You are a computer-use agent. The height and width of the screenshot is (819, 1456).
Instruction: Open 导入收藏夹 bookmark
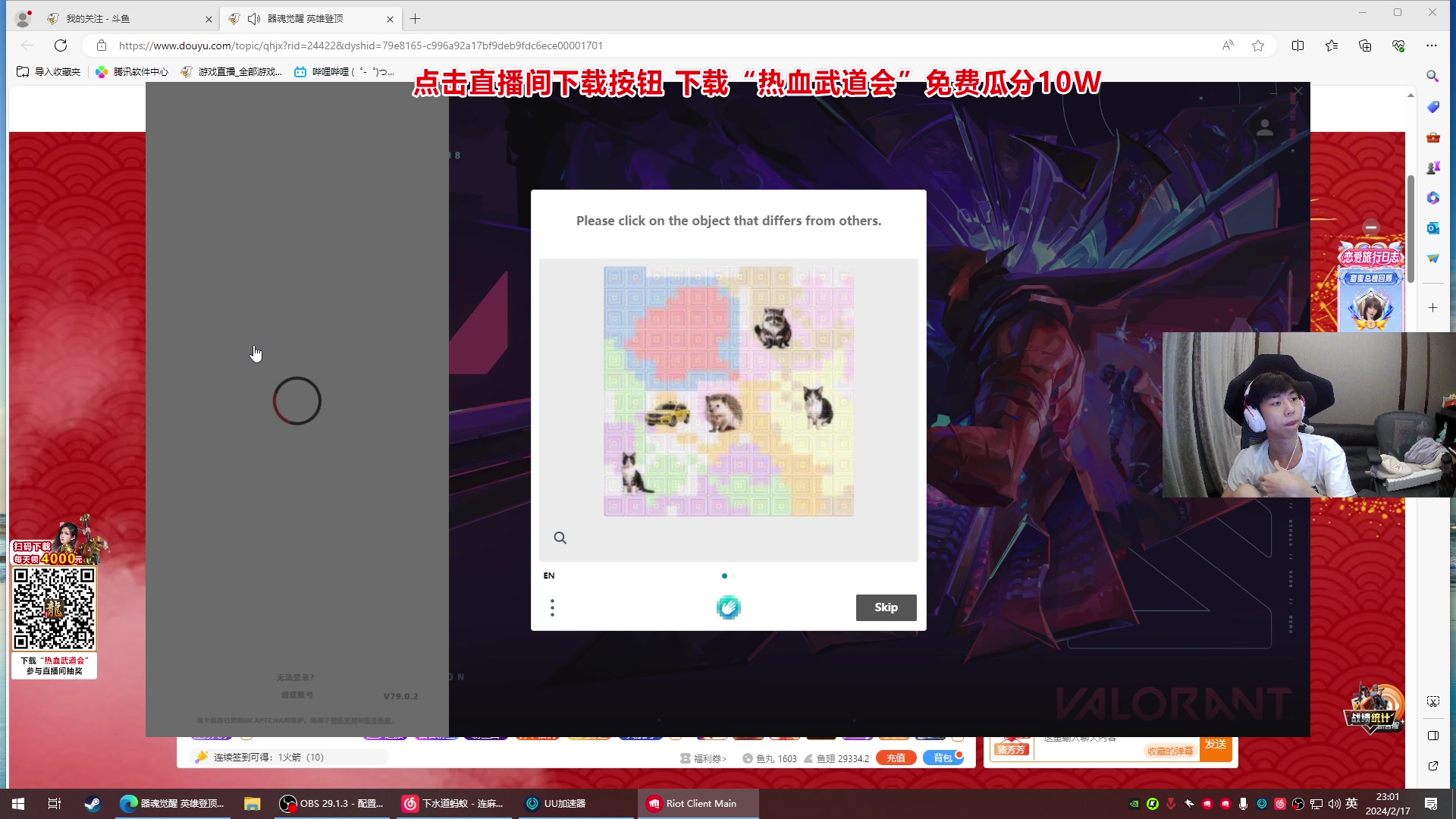coord(49,71)
